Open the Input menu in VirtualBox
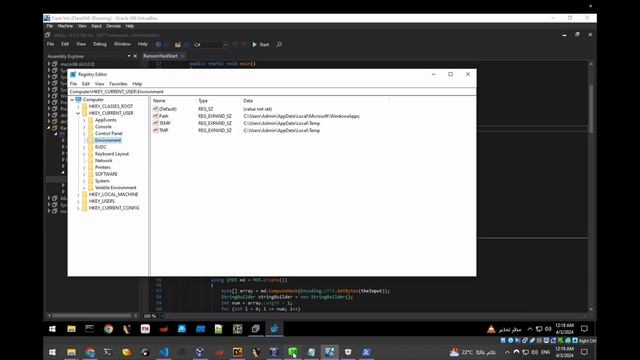 (96, 26)
